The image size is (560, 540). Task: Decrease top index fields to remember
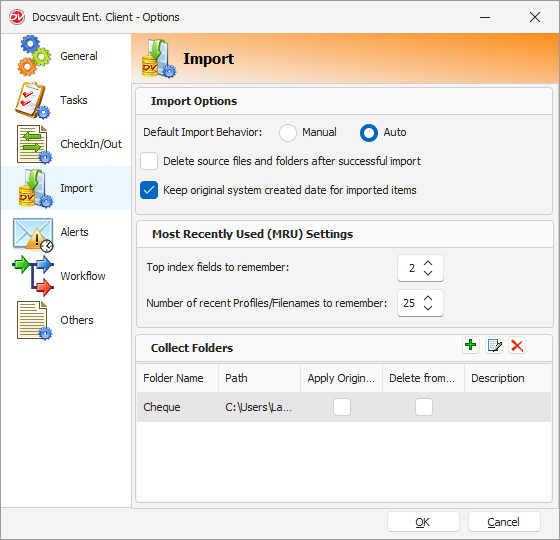tap(428, 272)
